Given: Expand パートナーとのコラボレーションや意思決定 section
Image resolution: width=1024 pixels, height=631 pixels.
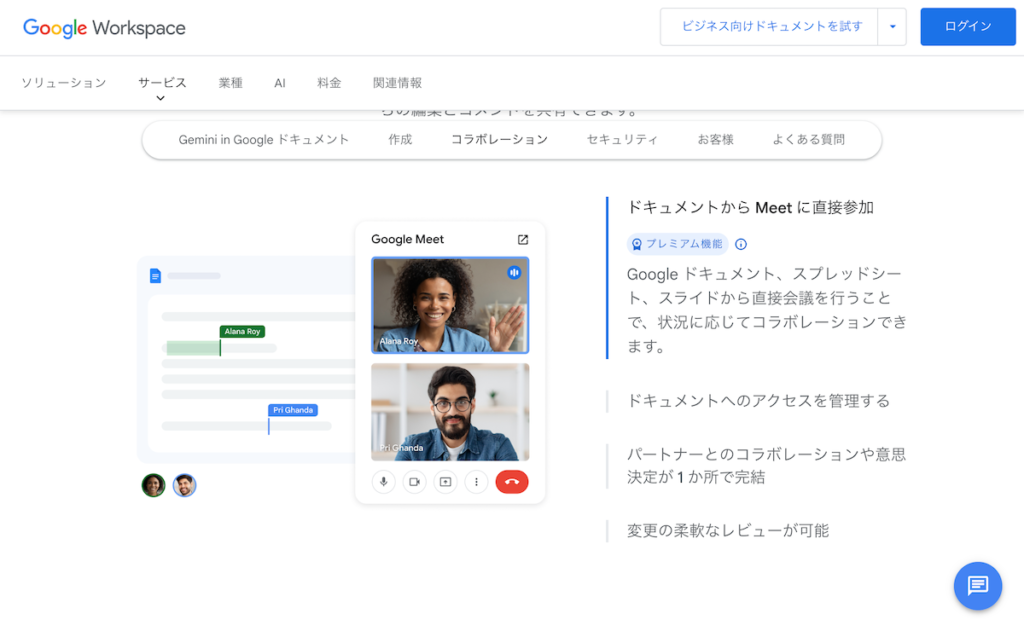Looking at the screenshot, I should tap(767, 466).
